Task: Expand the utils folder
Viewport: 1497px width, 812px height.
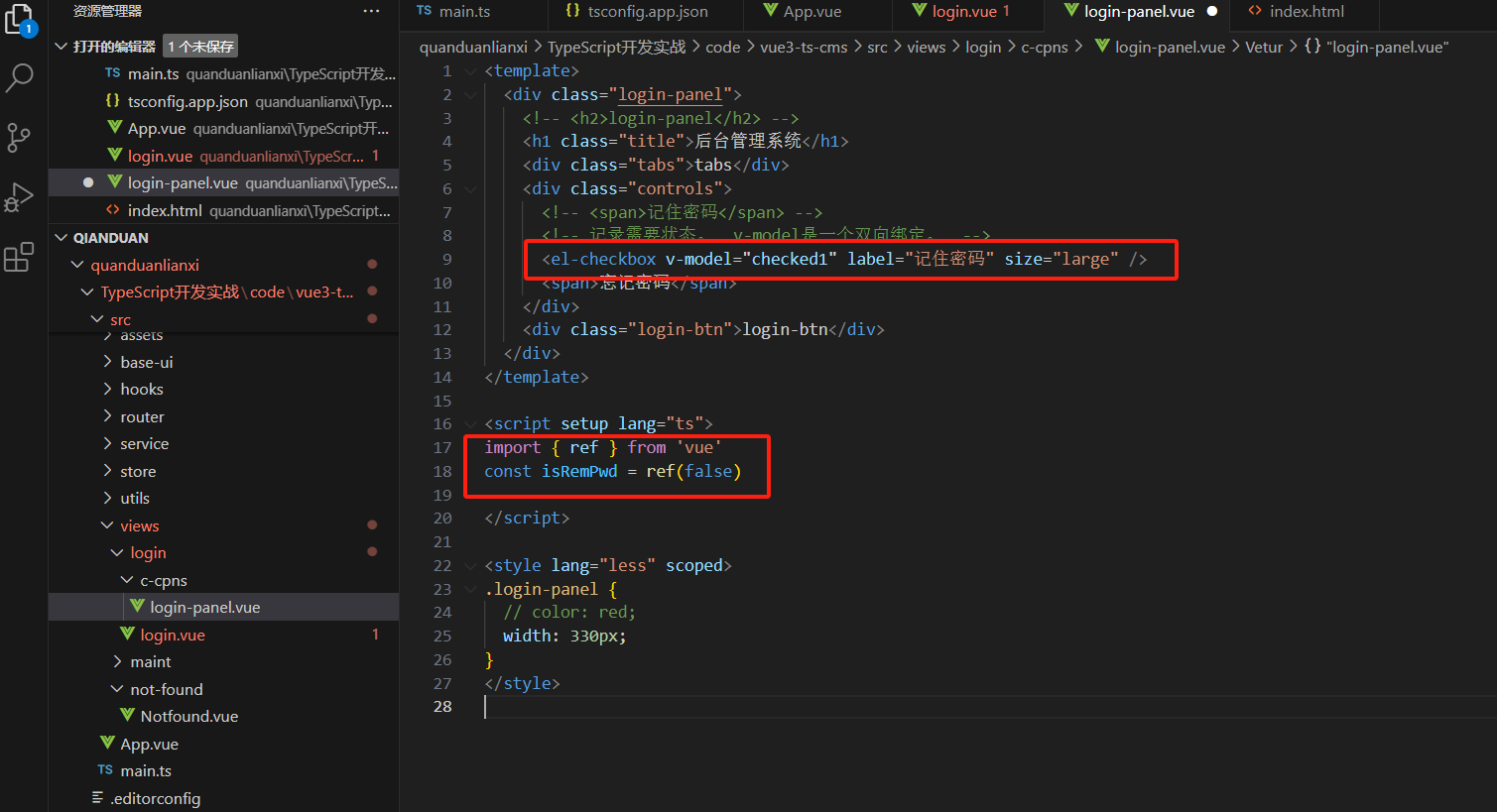Action: (x=107, y=499)
